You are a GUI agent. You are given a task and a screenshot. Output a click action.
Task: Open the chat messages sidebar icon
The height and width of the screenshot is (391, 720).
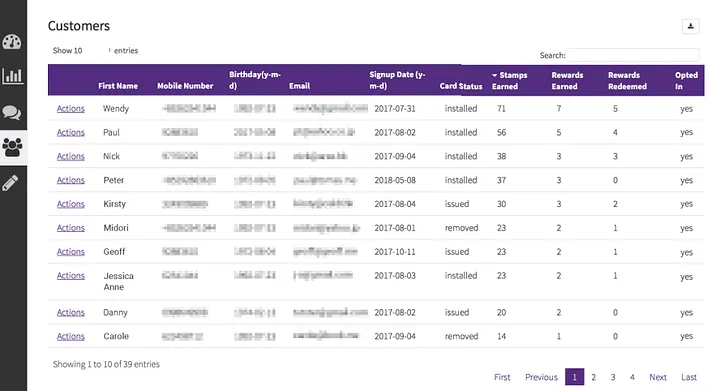pos(12,112)
